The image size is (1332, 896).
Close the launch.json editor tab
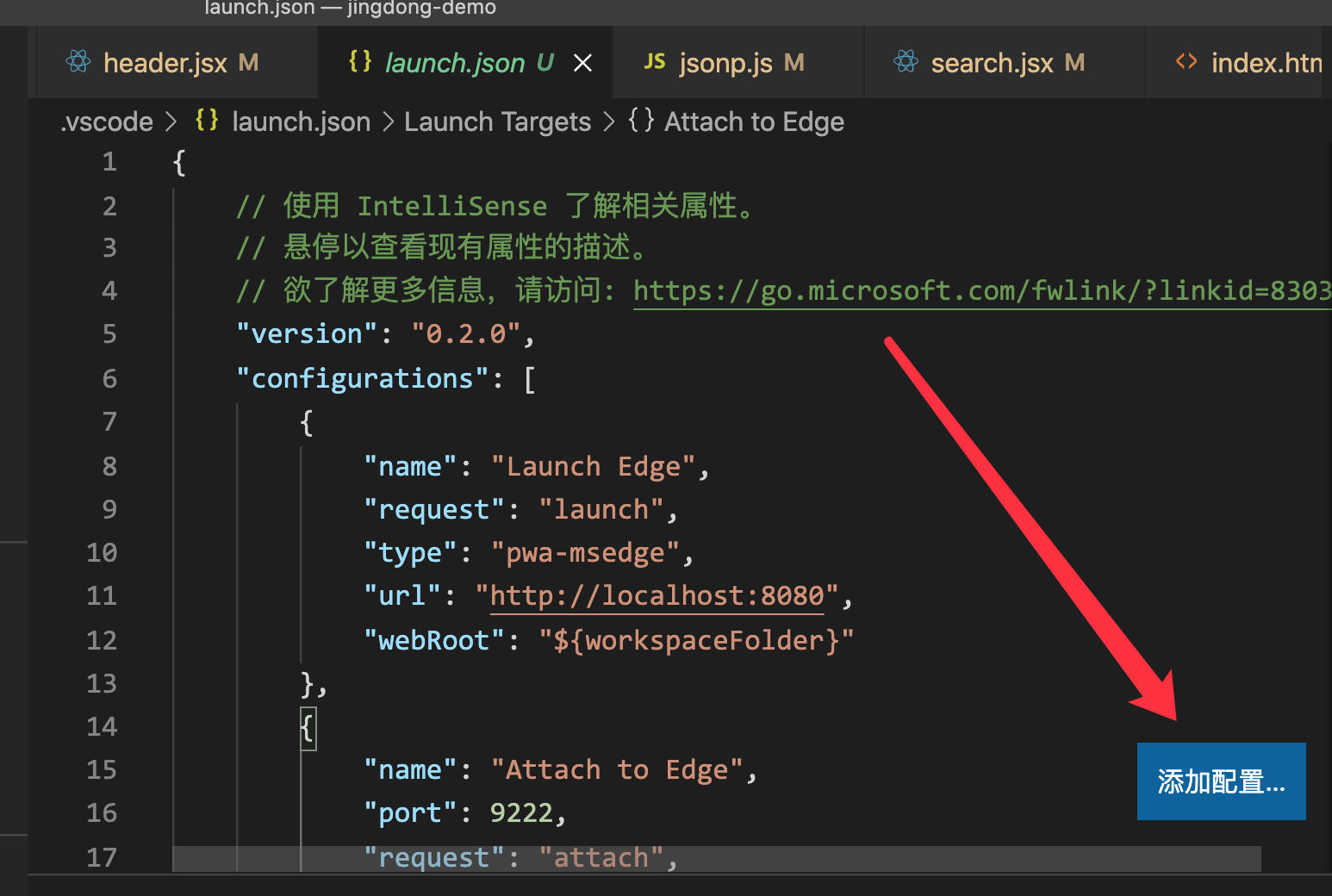[x=583, y=63]
